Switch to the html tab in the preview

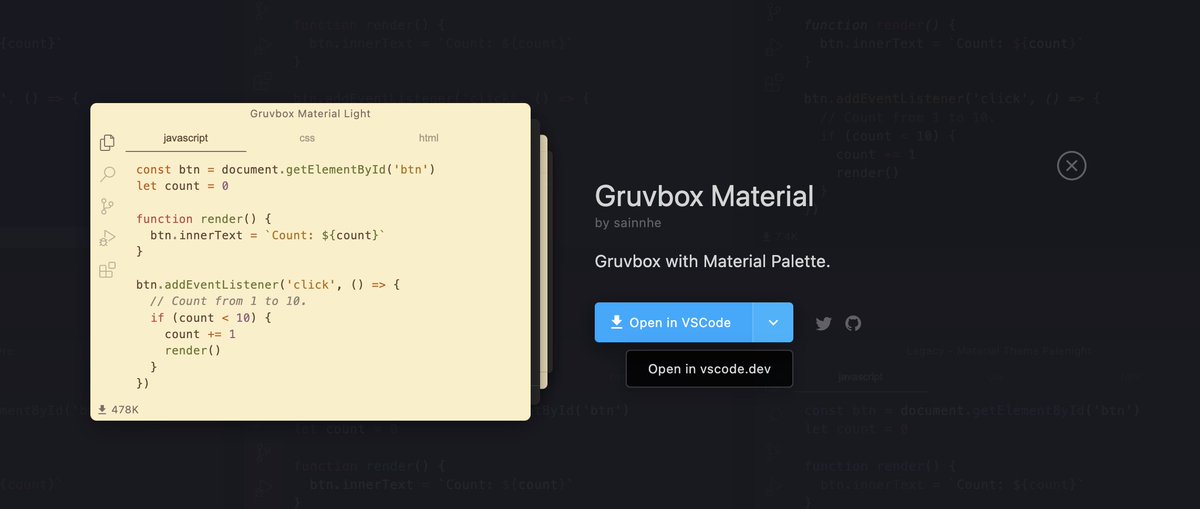(x=428, y=138)
